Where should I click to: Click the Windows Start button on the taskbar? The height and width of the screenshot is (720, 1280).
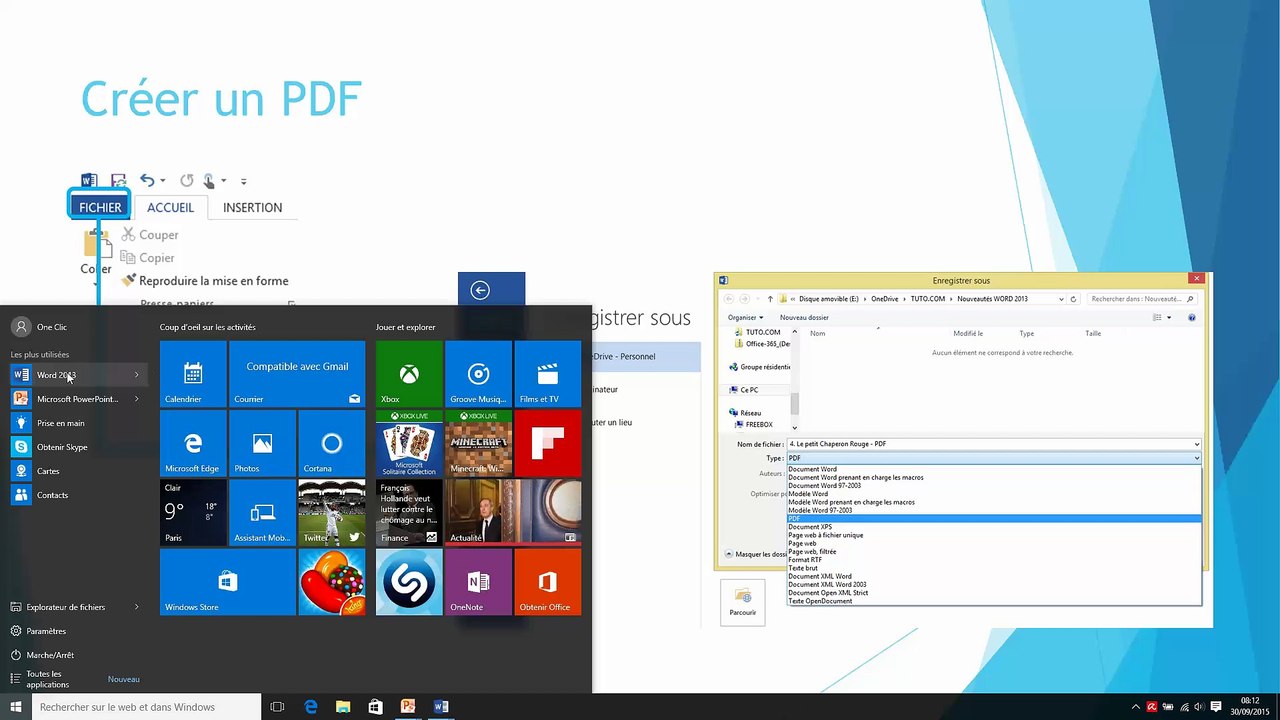(x=15, y=707)
